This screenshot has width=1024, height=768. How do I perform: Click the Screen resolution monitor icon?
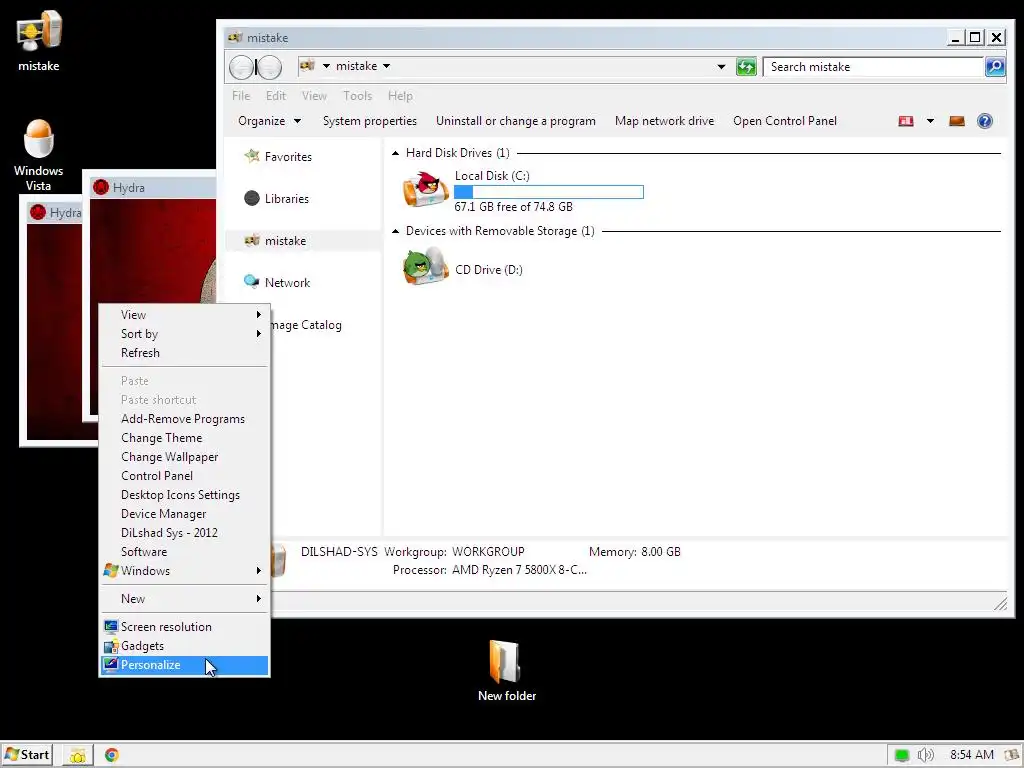tap(111, 626)
